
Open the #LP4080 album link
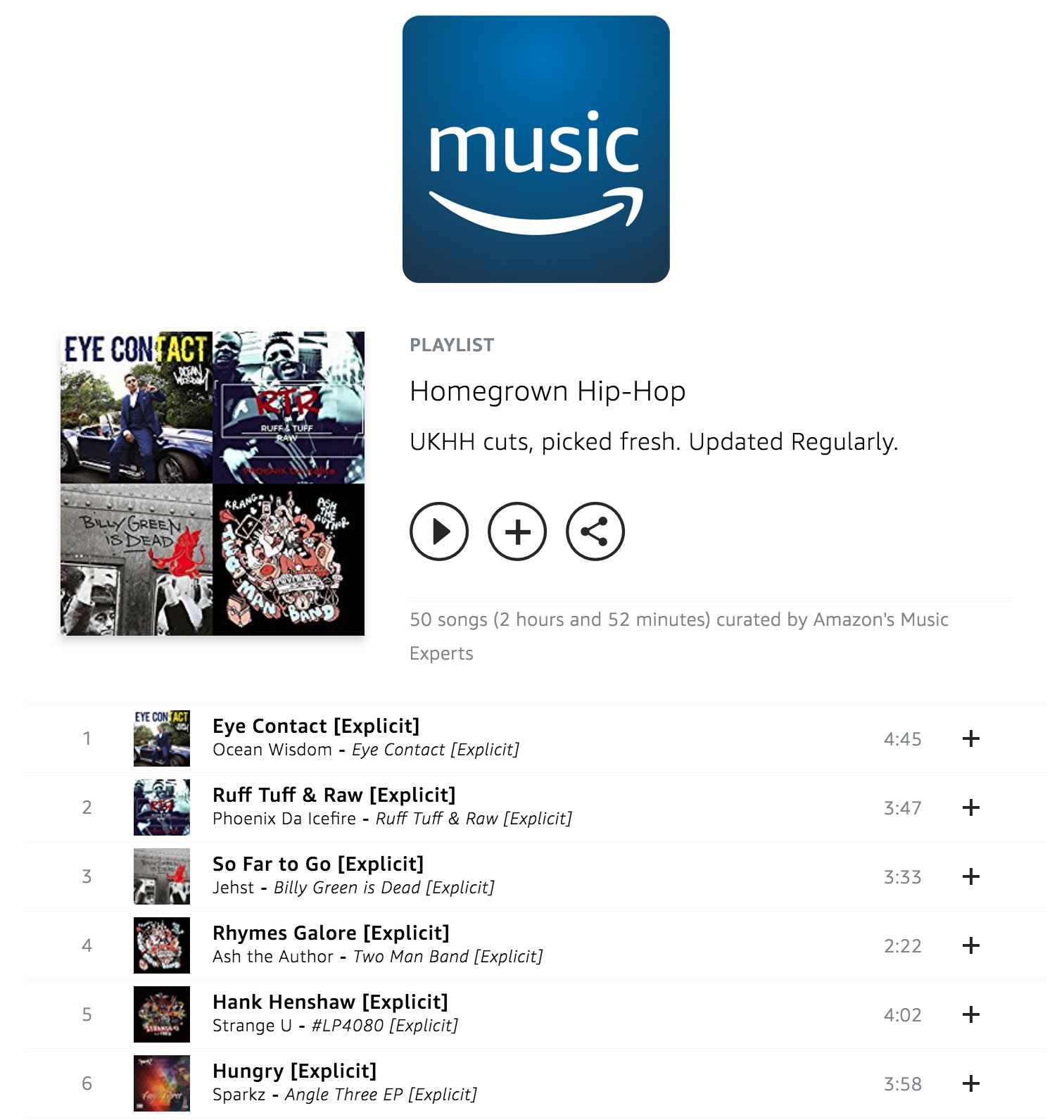coord(385,1026)
